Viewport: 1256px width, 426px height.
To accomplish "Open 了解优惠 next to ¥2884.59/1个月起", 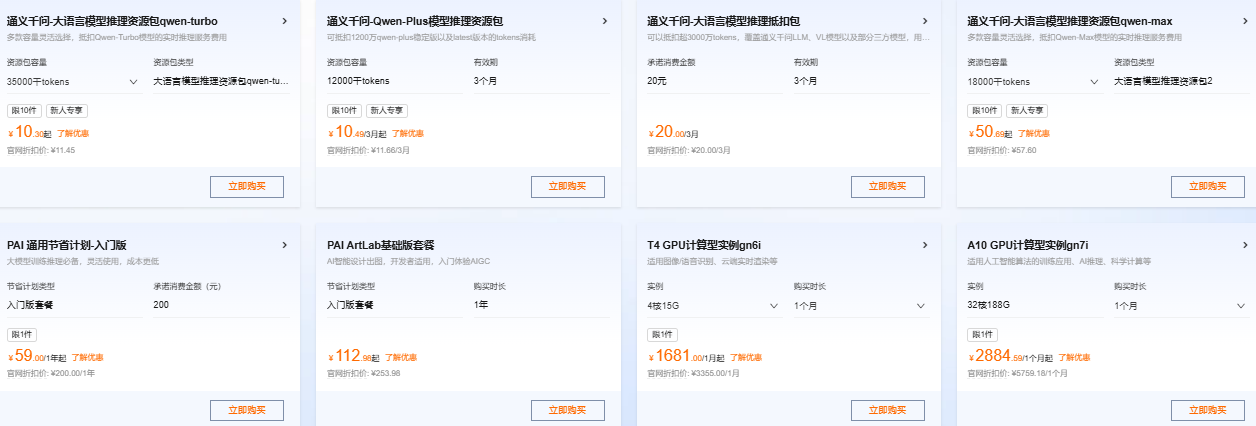I will (1074, 357).
